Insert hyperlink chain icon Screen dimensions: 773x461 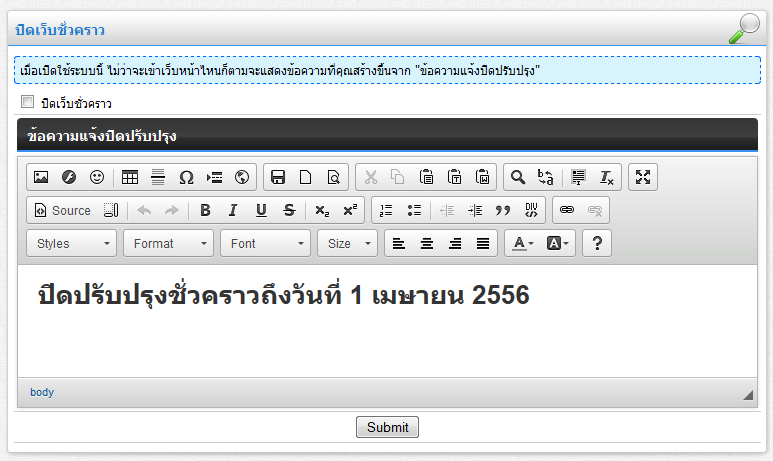coord(567,211)
